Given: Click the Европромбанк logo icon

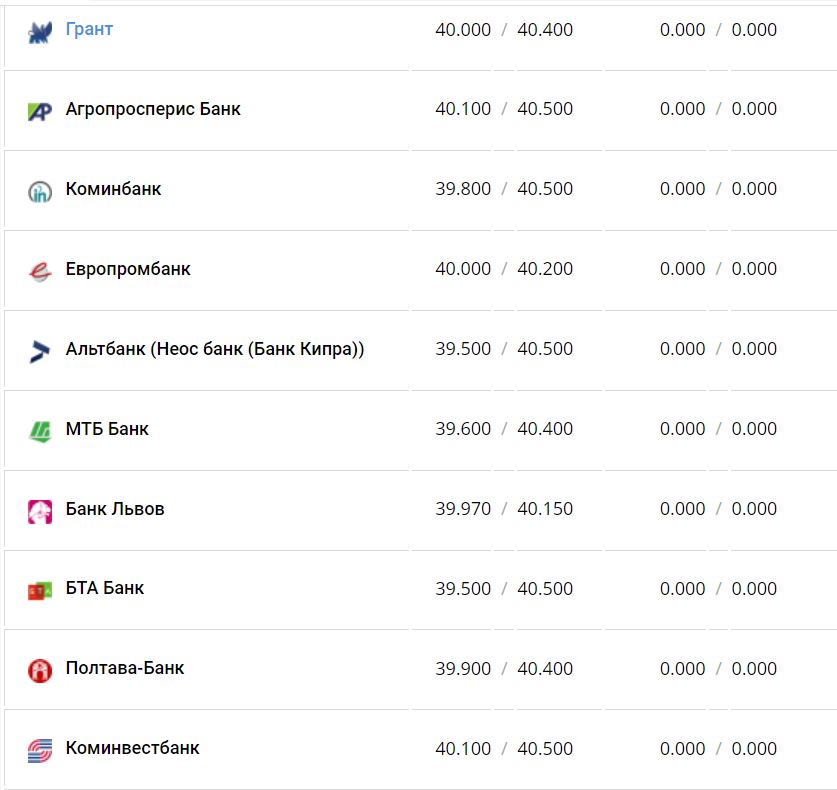Looking at the screenshot, I should pos(39,271).
